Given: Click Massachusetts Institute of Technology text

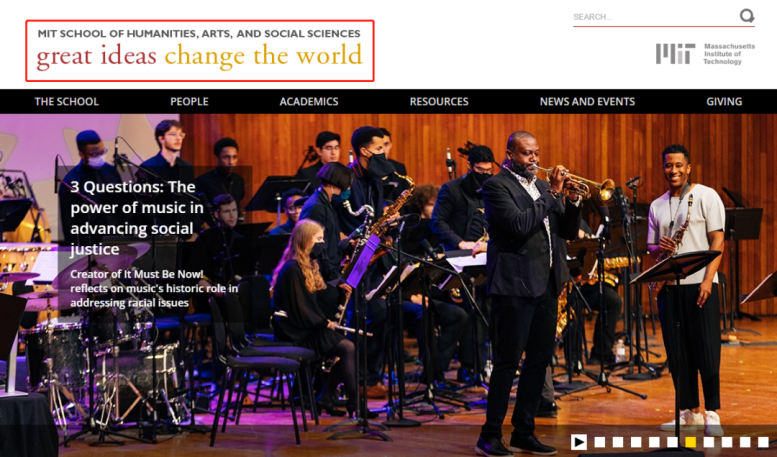Looking at the screenshot, I should click(x=729, y=54).
